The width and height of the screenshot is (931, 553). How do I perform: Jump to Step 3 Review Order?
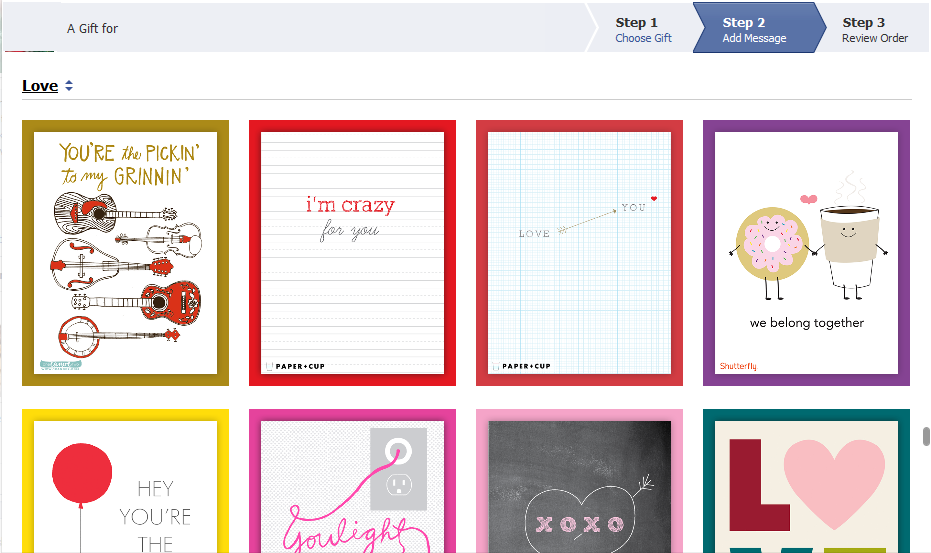coord(874,30)
